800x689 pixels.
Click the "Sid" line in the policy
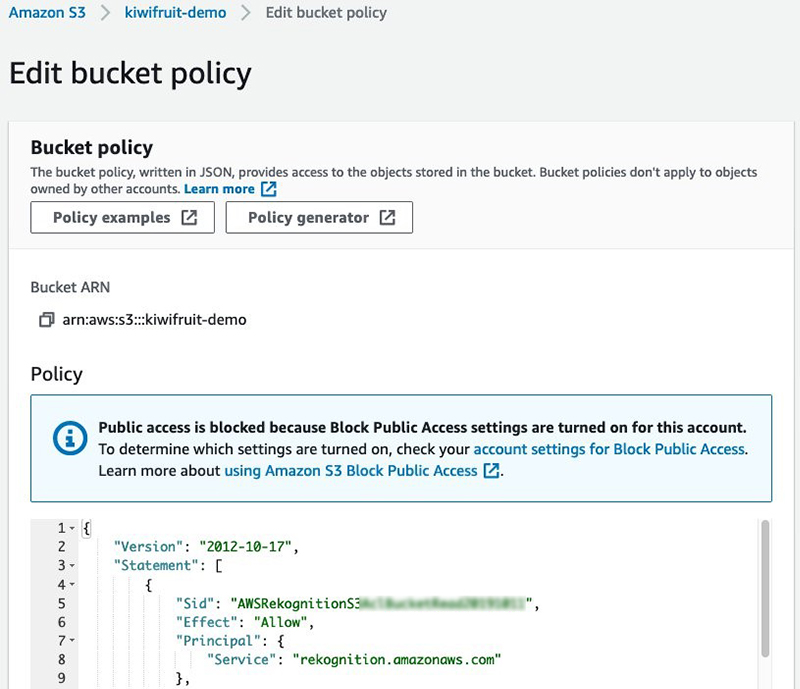358,603
